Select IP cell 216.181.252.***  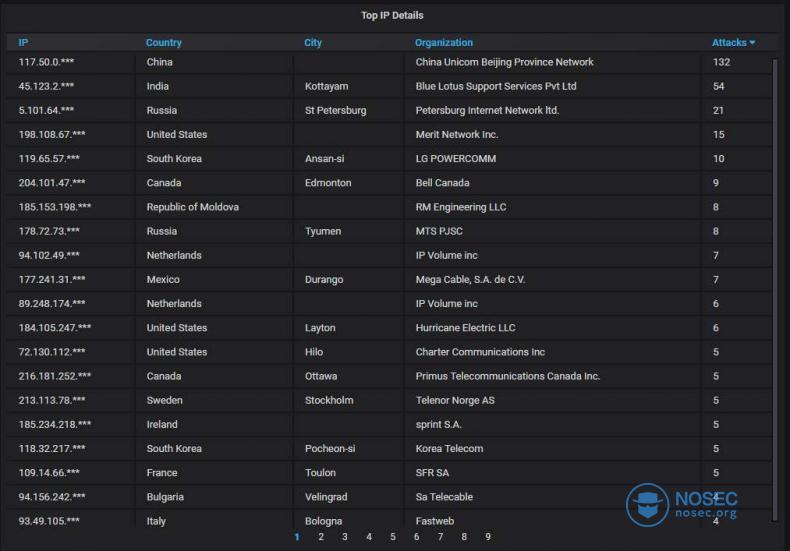tap(55, 376)
